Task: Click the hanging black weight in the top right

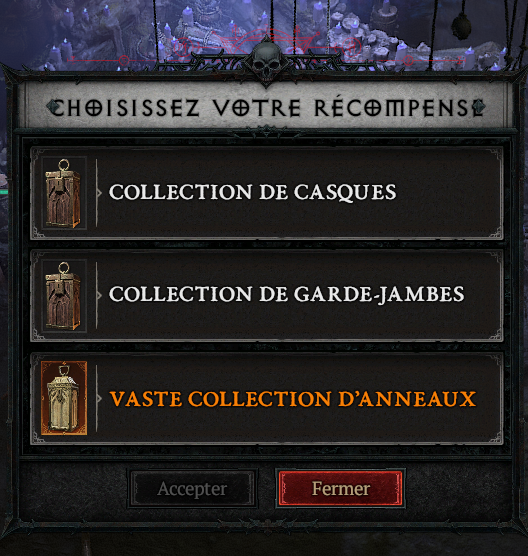Action: point(461,26)
